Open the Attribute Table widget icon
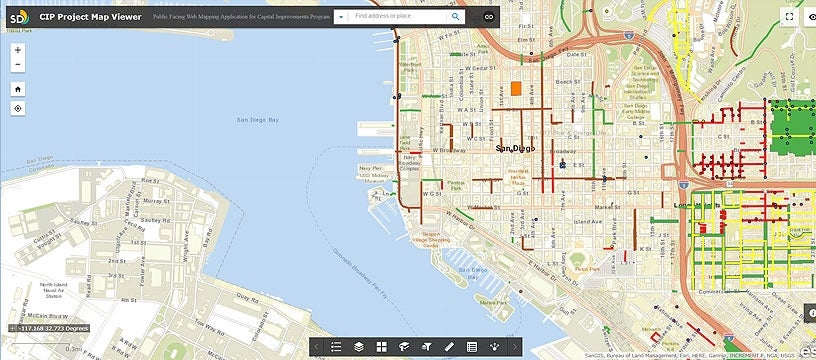Viewport: 816px width, 360px height. (x=472, y=347)
